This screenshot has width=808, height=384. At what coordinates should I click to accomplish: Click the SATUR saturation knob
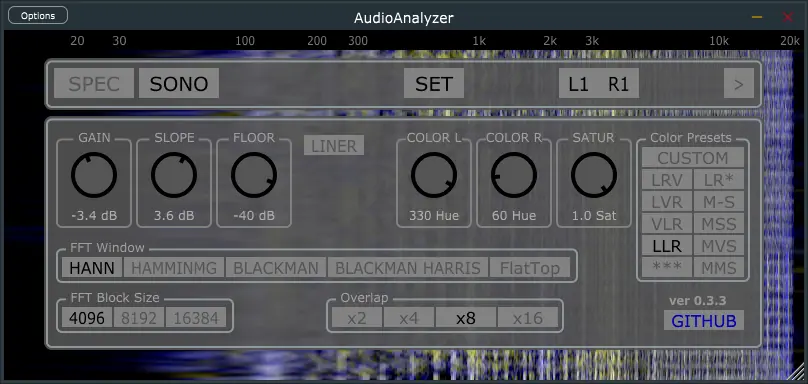tap(594, 175)
